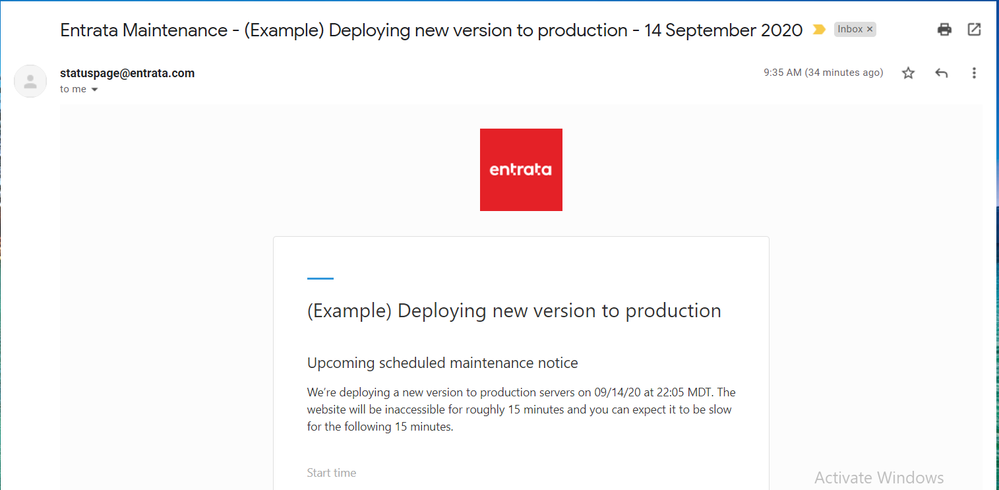This screenshot has height=490, width=999.
Task: Click the '9:35 AM (34 minutes ago)' timestamp
Action: click(x=823, y=73)
